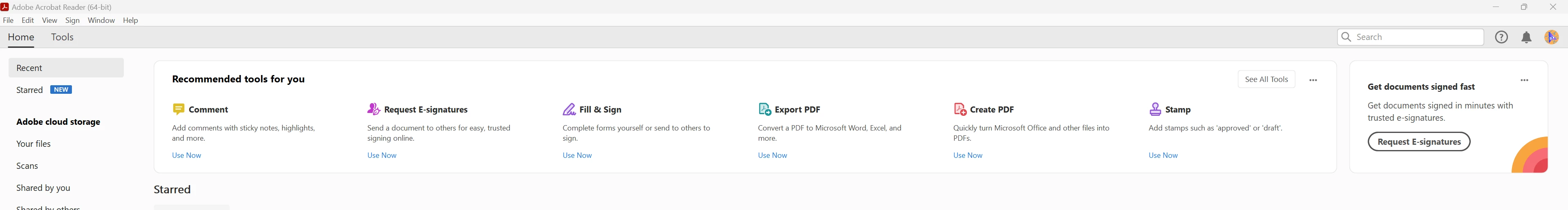Open the Help menu
Image resolution: width=1568 pixels, height=210 pixels.
[x=131, y=20]
